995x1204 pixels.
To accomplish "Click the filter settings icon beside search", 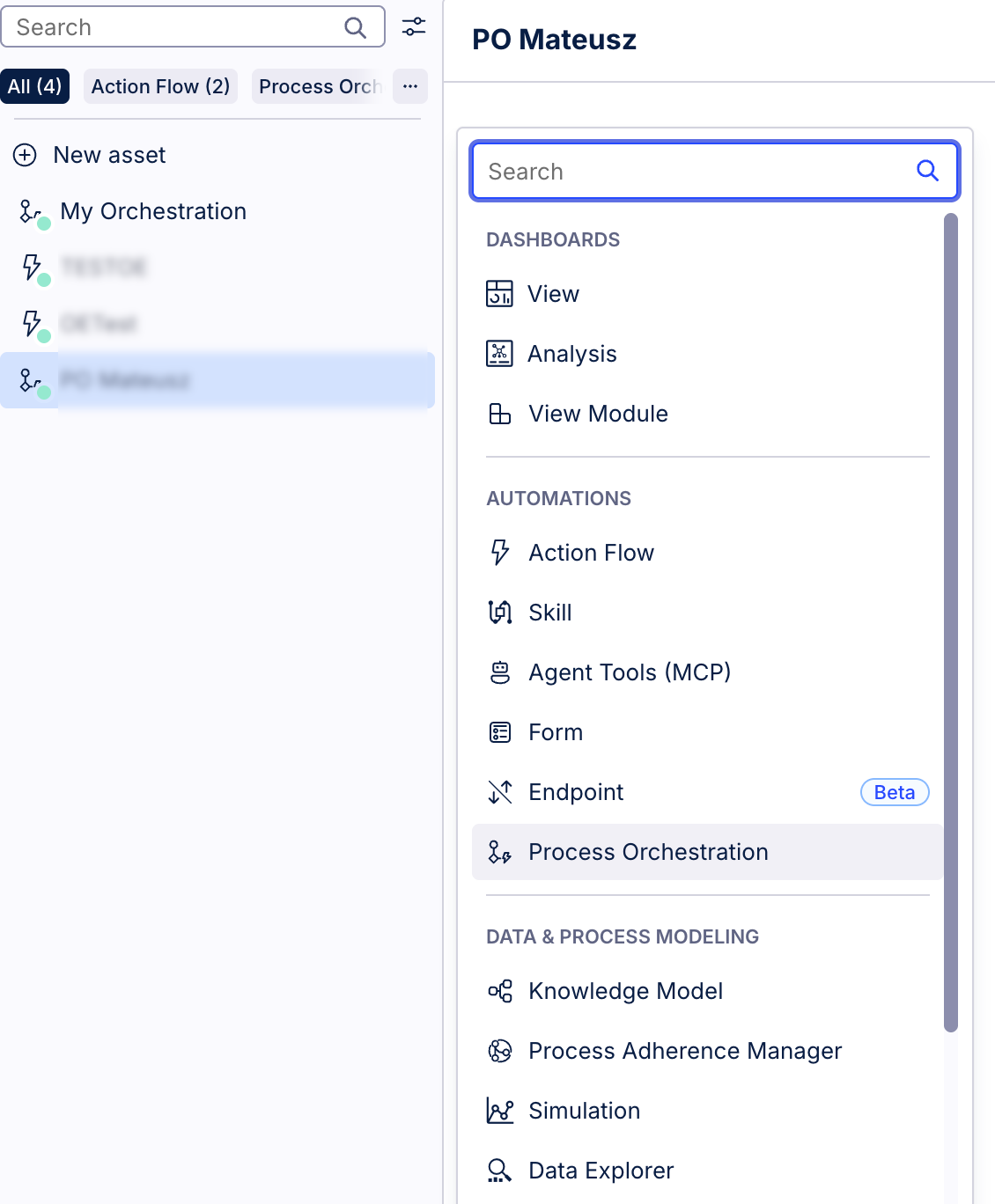I will [x=413, y=26].
